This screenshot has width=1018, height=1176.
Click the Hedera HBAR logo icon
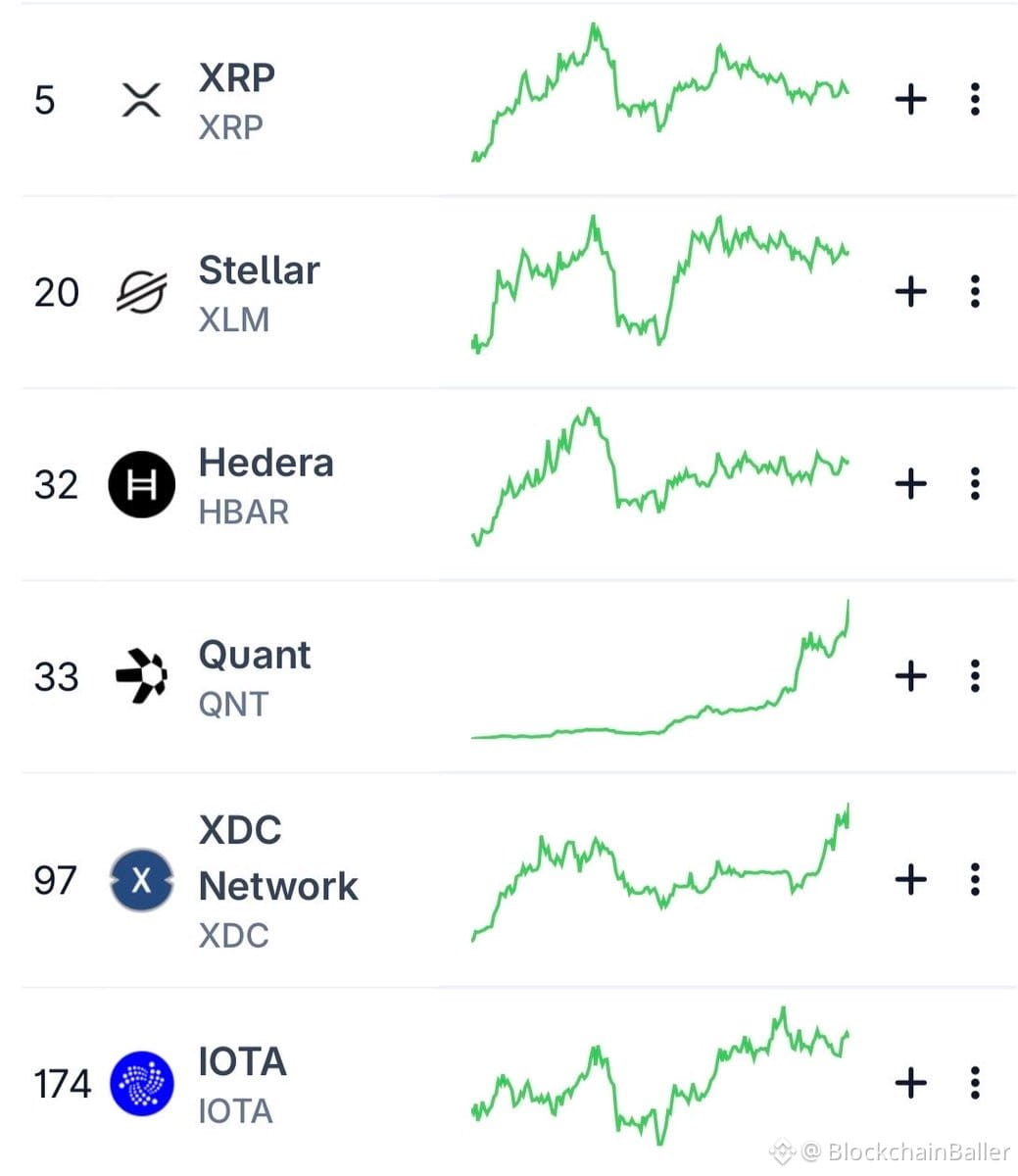(142, 484)
